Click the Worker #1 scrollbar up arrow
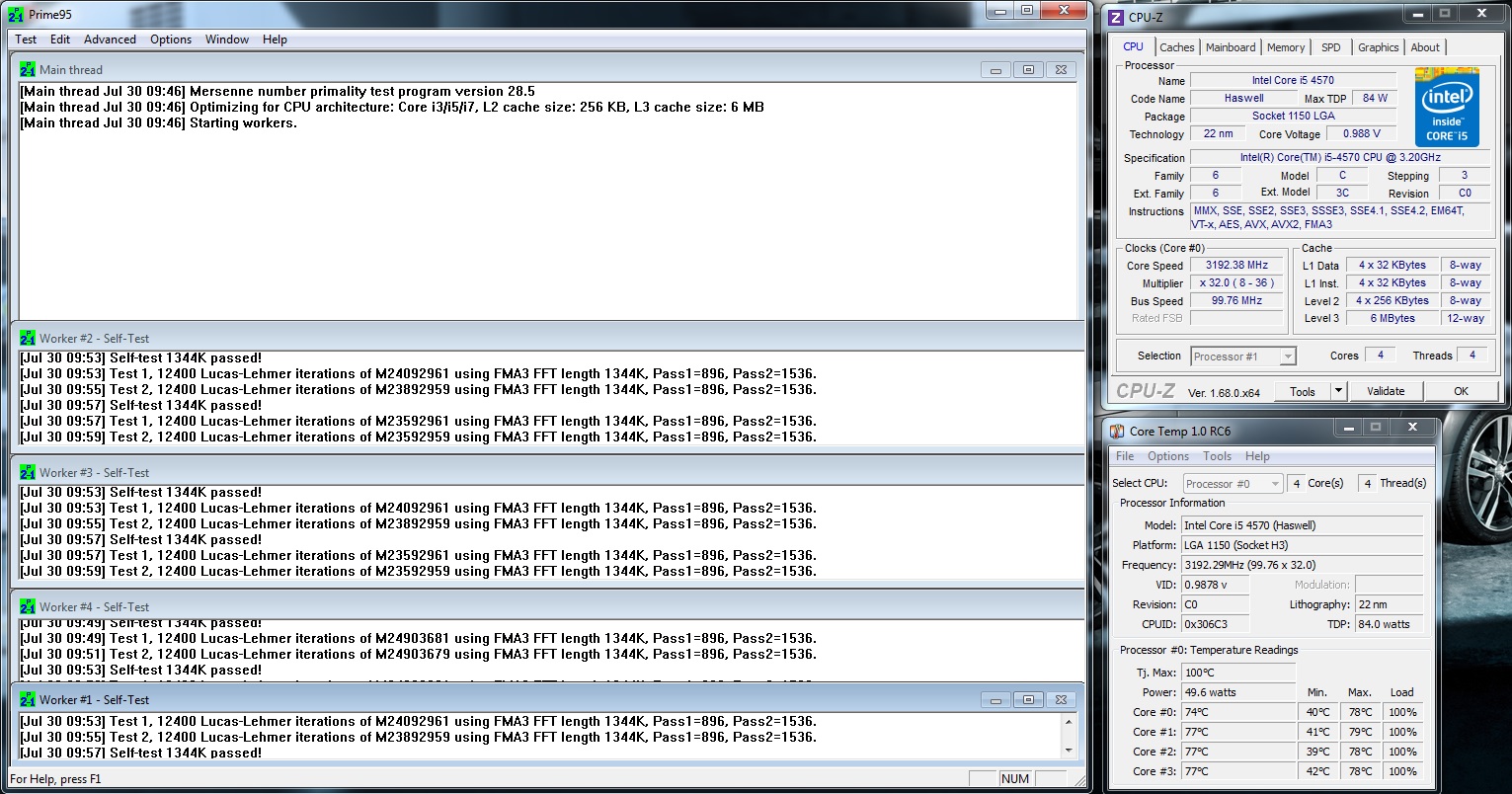1512x794 pixels. [1069, 722]
